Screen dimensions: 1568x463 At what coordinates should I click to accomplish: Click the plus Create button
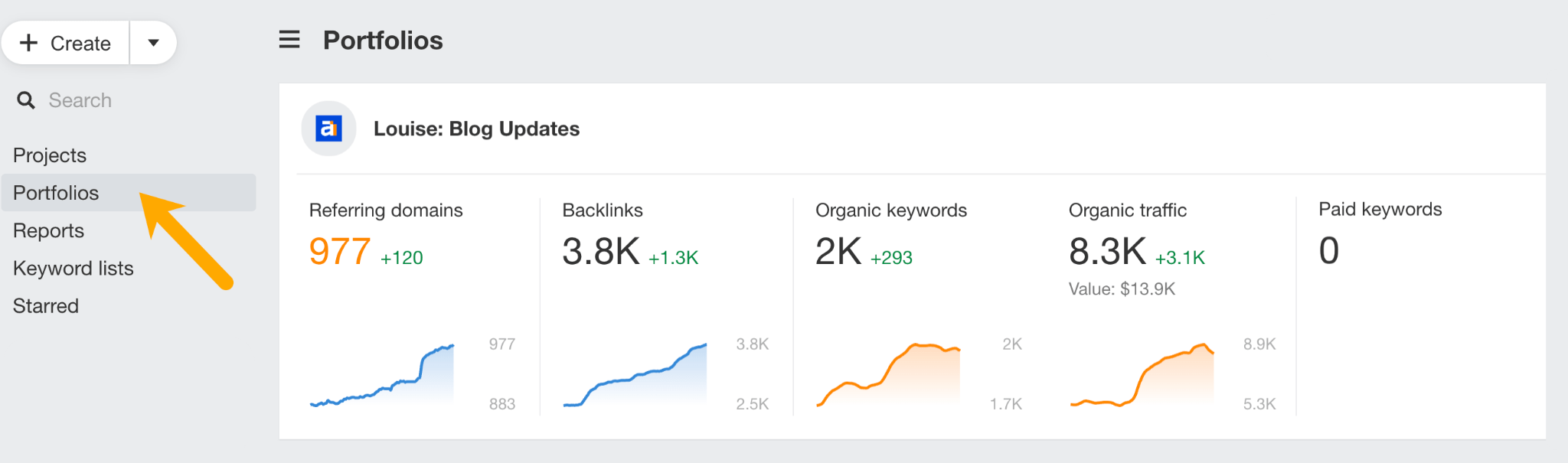tap(66, 43)
